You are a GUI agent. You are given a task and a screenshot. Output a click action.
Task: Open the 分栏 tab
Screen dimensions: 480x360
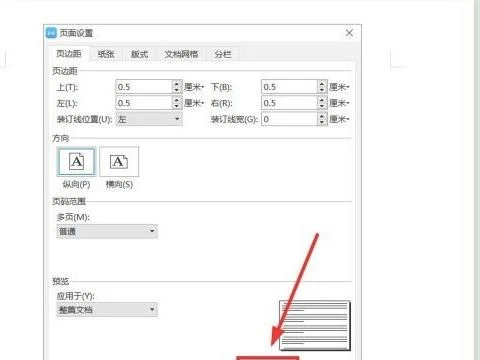click(x=223, y=54)
